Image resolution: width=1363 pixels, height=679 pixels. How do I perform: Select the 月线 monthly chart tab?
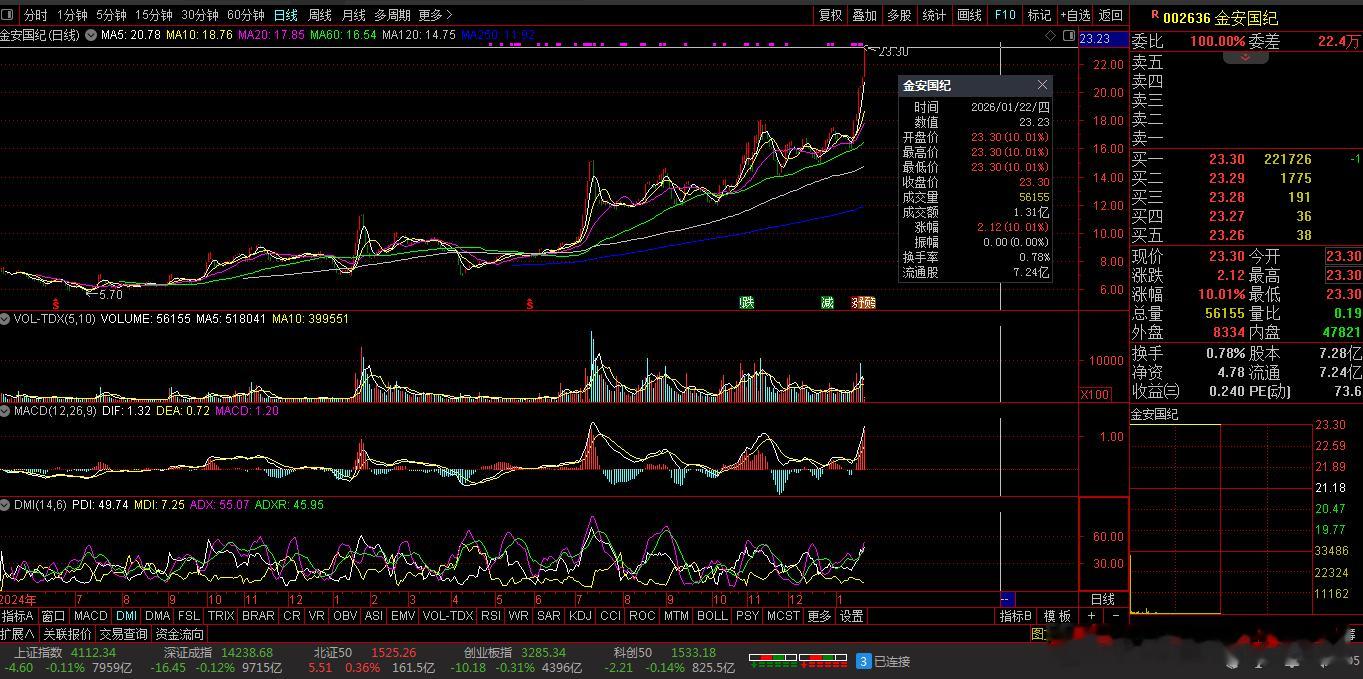[353, 15]
